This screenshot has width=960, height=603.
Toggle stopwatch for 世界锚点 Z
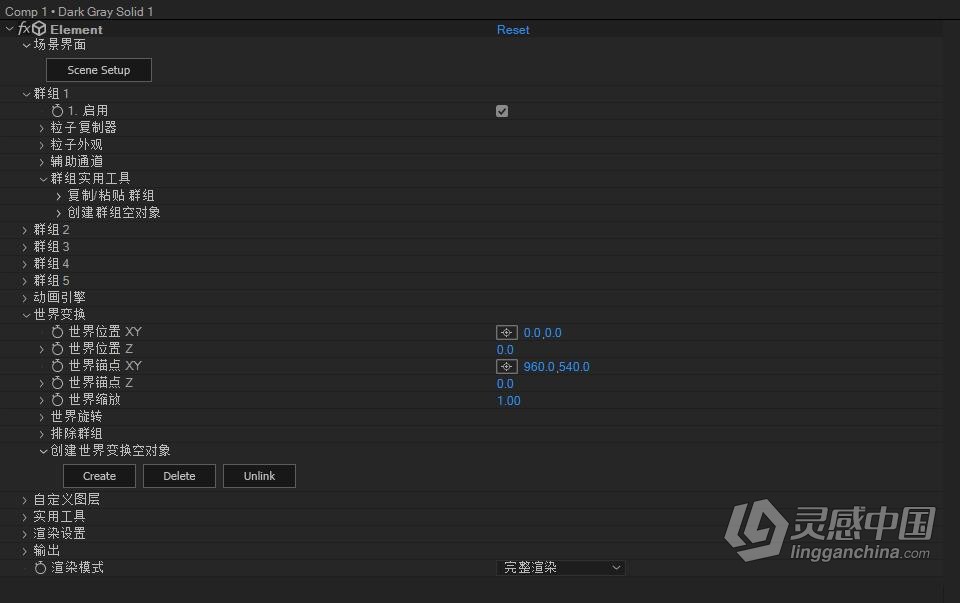coord(58,383)
